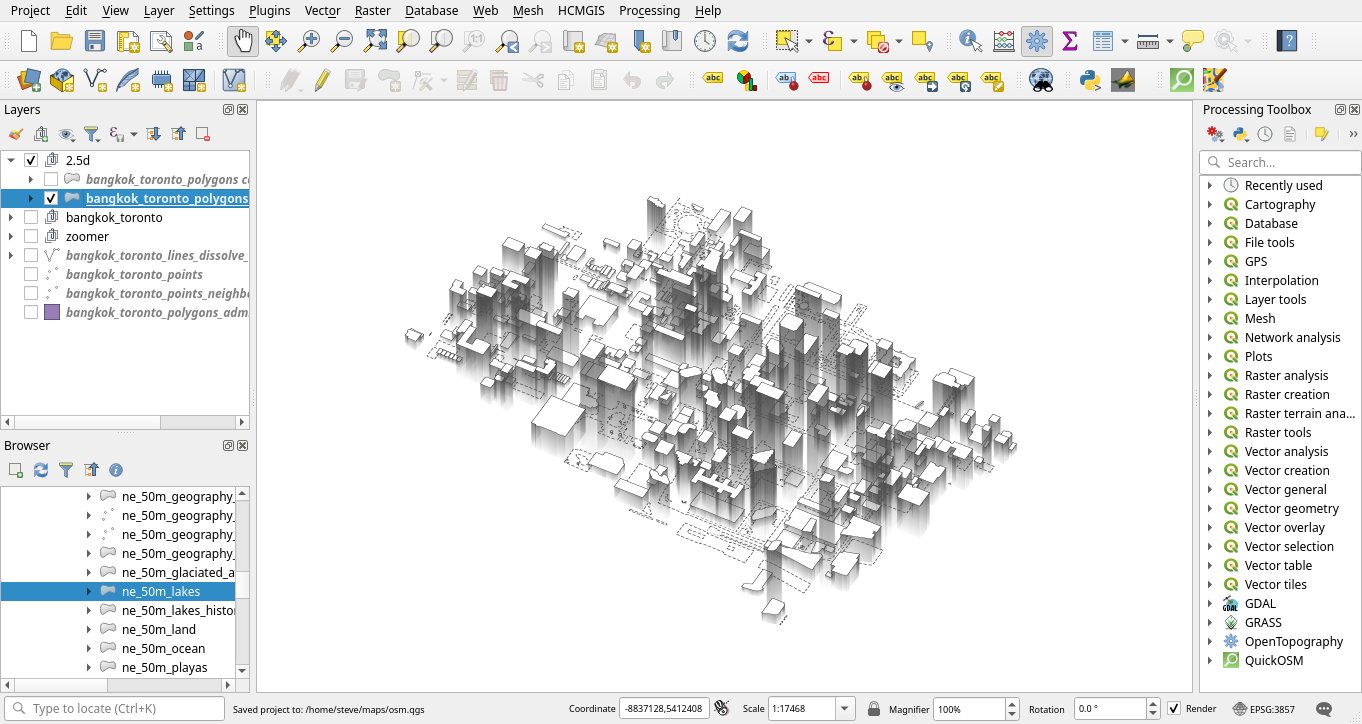The height and width of the screenshot is (724, 1362).
Task: Select the Identify Features tool
Action: 967,41
